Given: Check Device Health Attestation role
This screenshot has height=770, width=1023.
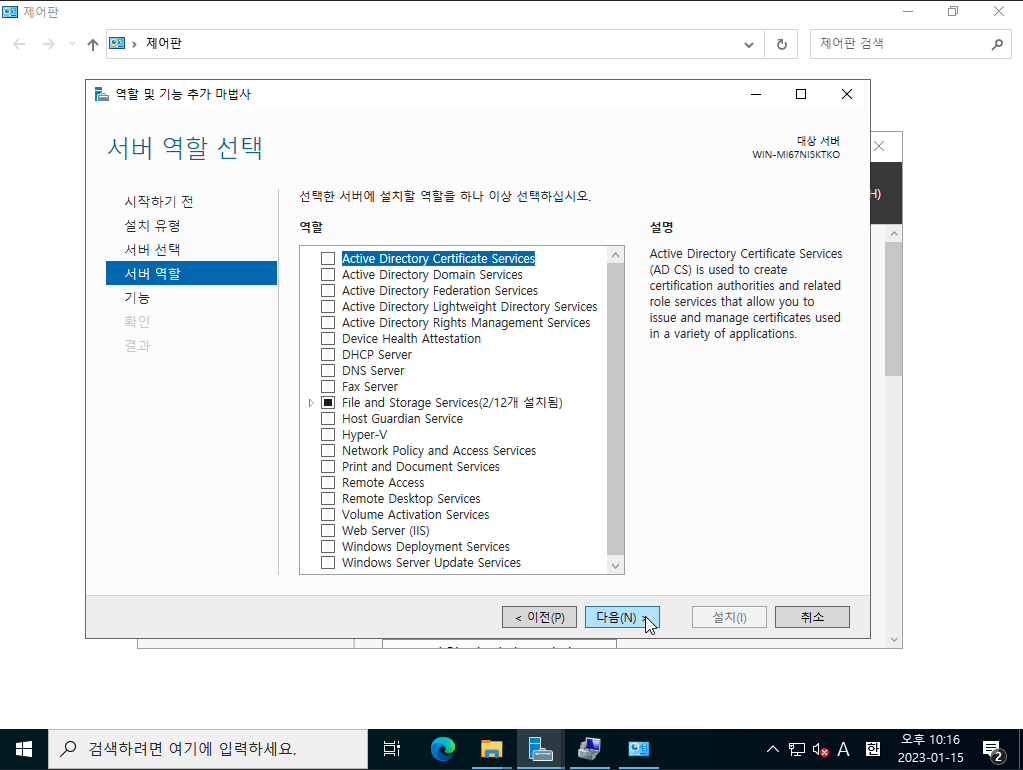Looking at the screenshot, I should coord(328,339).
